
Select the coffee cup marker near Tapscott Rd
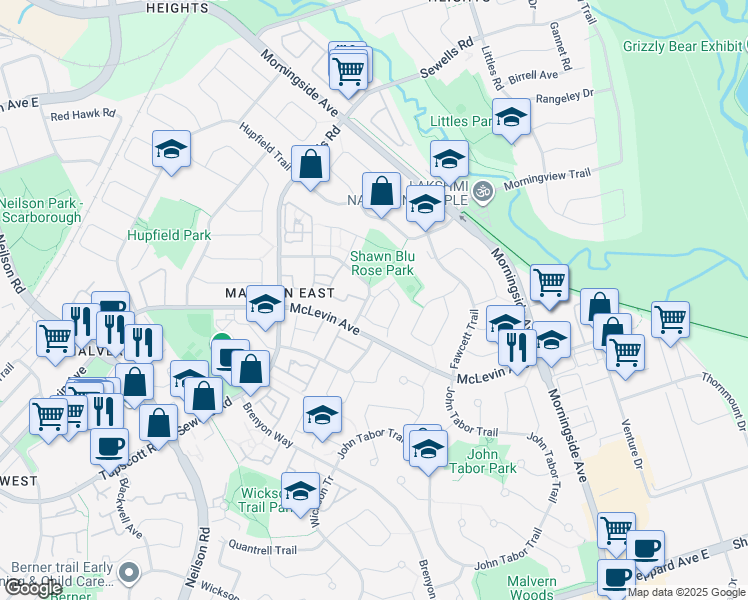pos(110,445)
